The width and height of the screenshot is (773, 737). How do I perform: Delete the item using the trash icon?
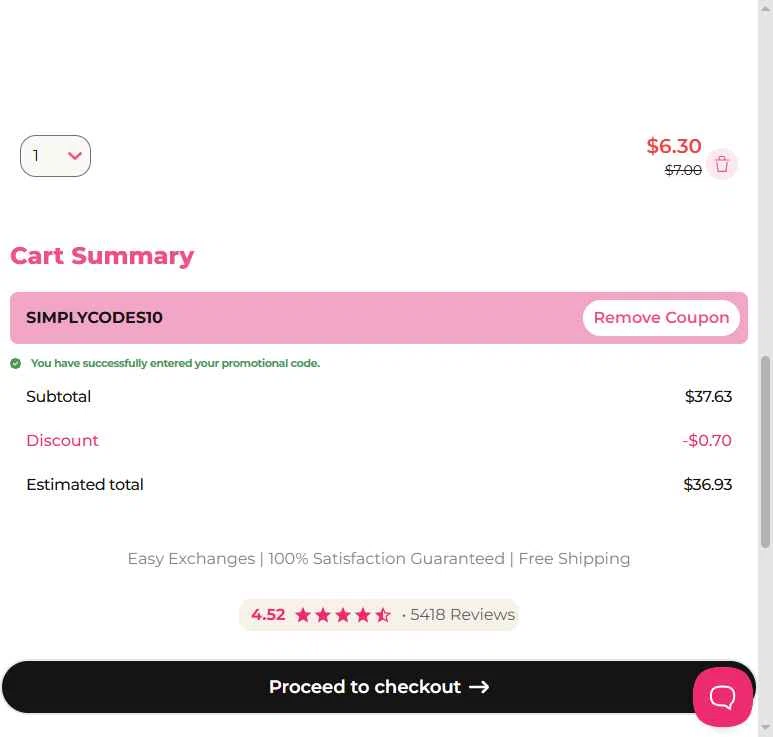coord(722,165)
